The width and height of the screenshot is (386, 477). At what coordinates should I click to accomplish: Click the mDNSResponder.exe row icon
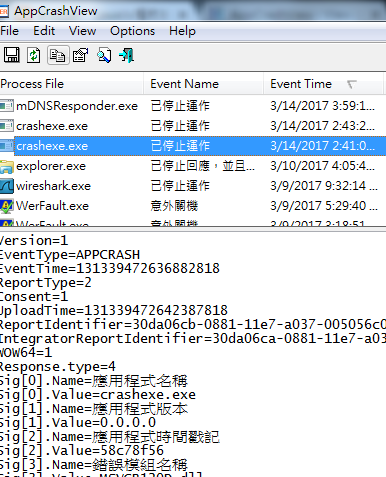(x=6, y=106)
